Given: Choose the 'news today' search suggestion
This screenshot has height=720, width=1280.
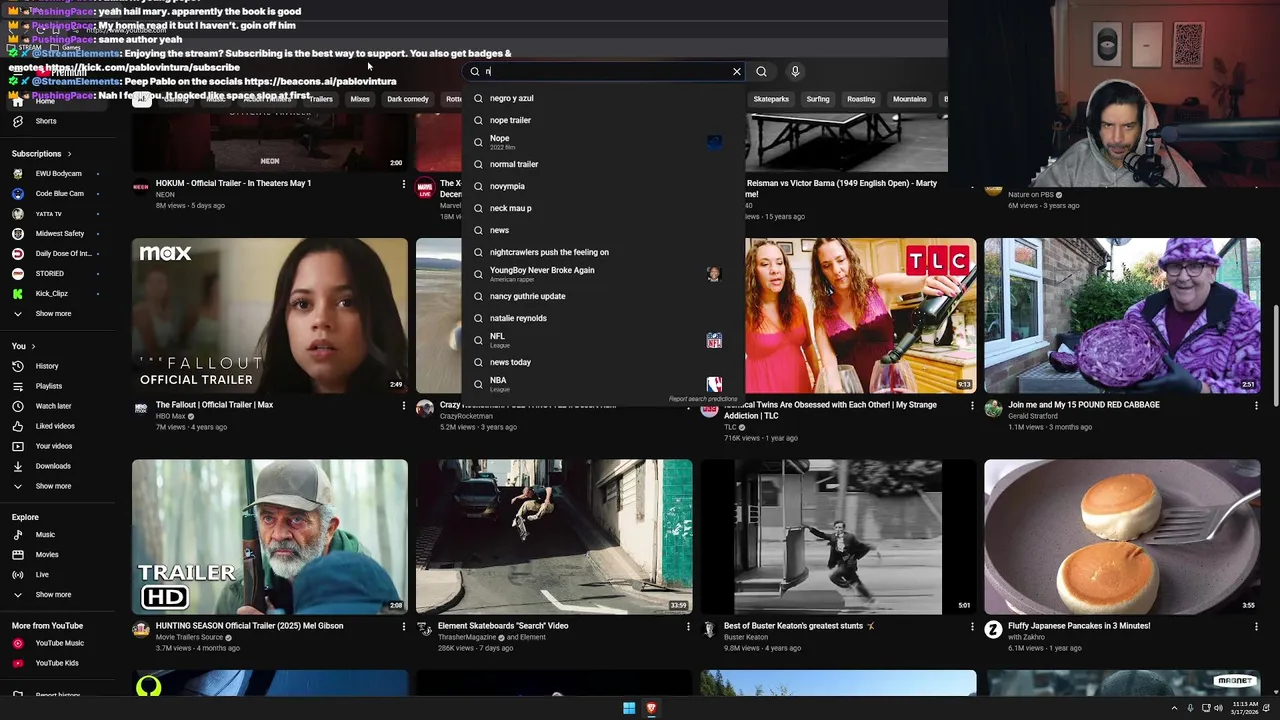Looking at the screenshot, I should point(603,362).
